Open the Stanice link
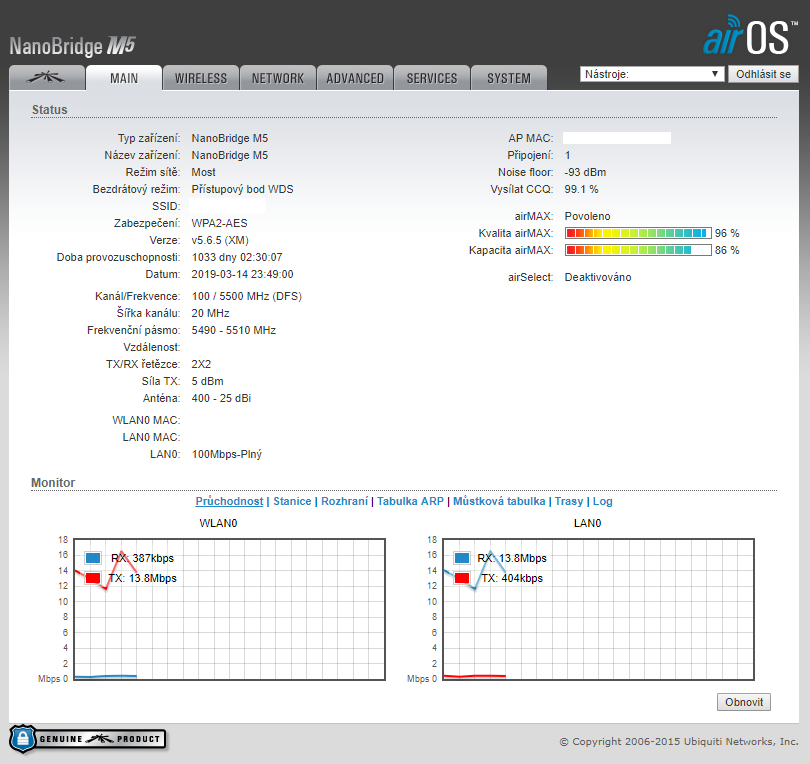Viewport: 810px width, 764px height. [x=292, y=501]
